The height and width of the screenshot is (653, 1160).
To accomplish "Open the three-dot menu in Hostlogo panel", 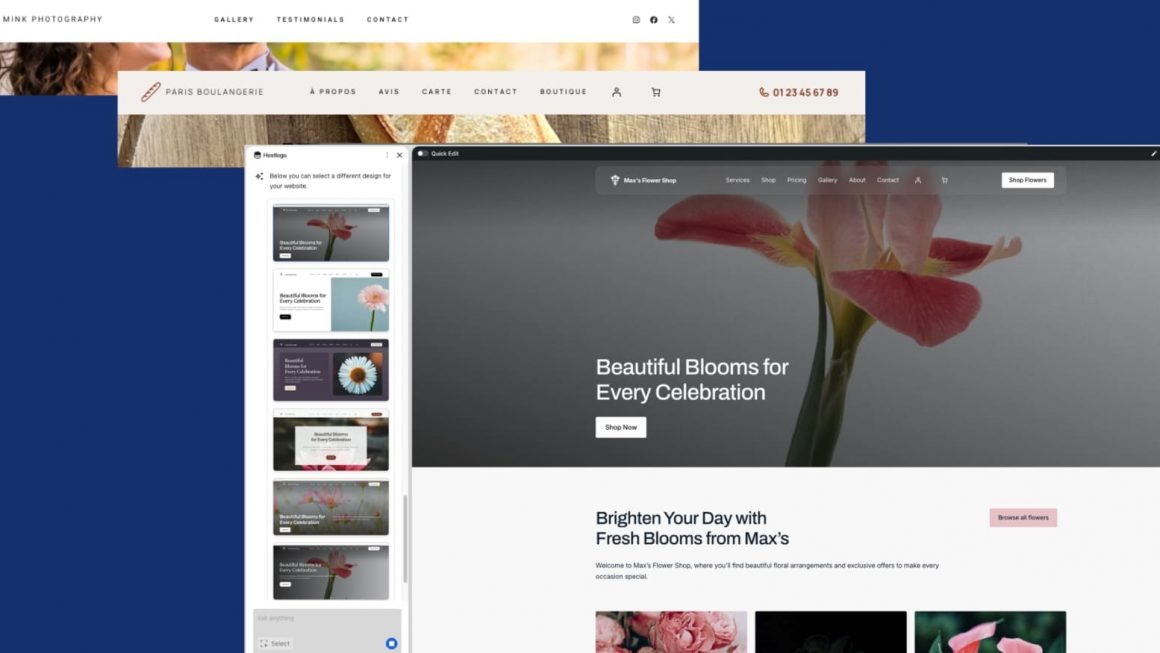I will (387, 155).
